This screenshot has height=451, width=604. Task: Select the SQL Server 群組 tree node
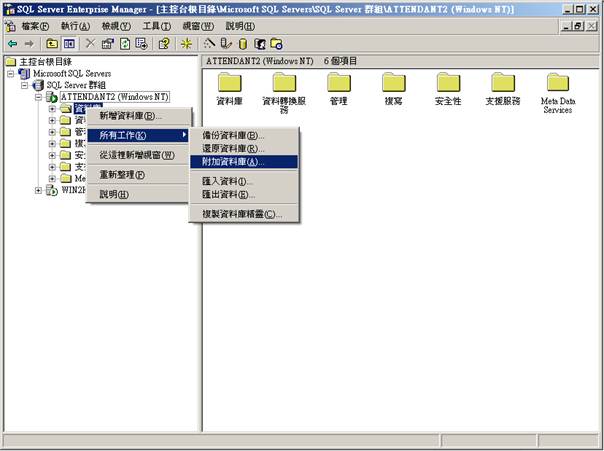click(x=76, y=85)
